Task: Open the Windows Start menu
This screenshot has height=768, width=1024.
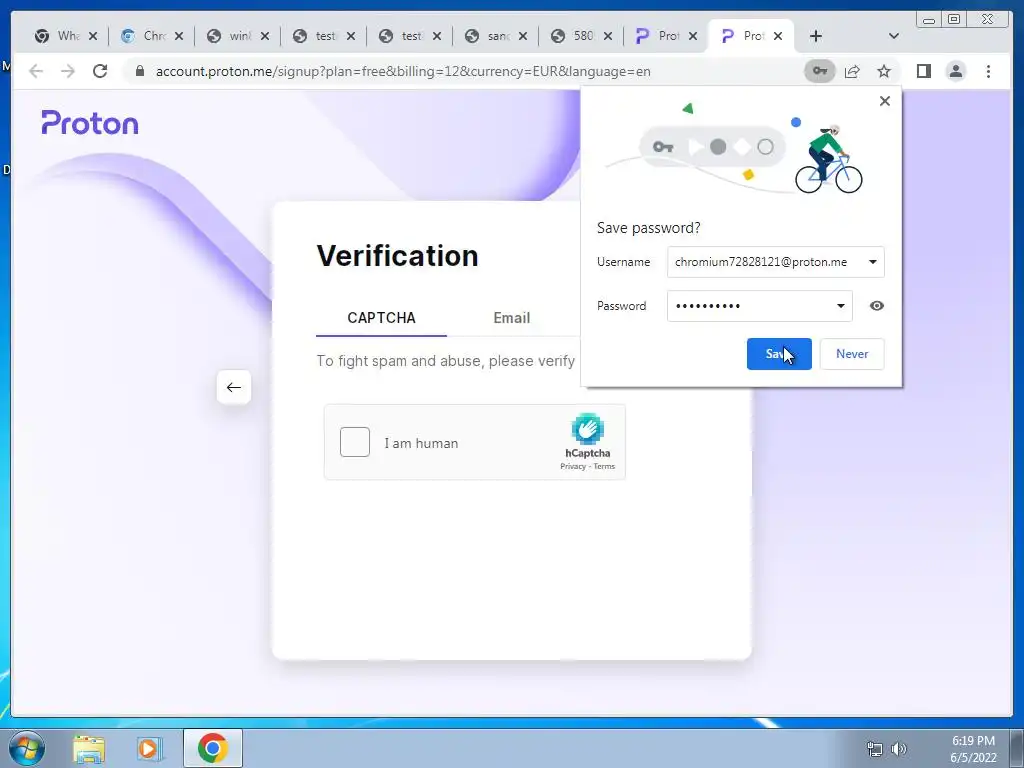Action: [27, 748]
